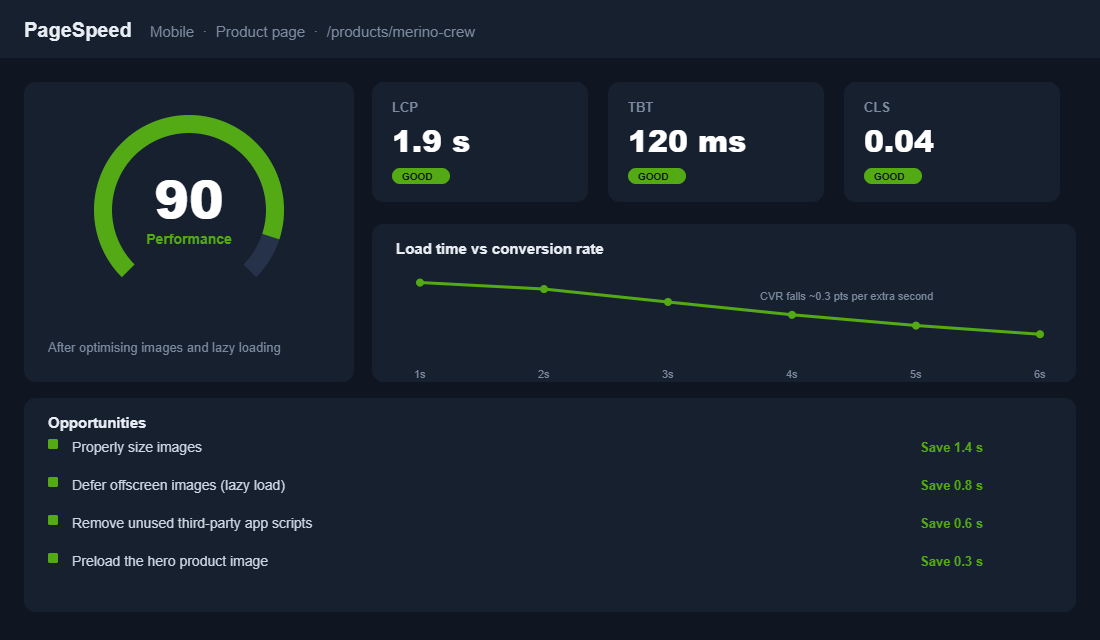Click the 1s axis label

(420, 375)
